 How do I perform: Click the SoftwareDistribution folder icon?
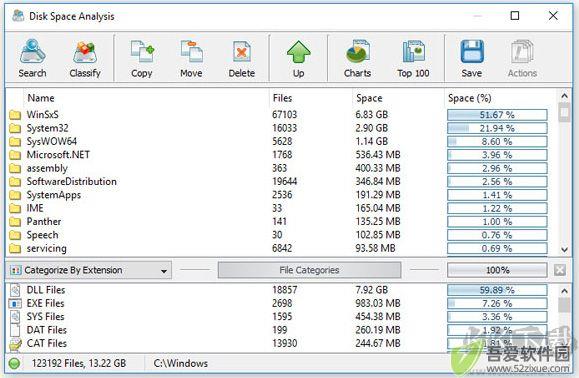click(15, 182)
